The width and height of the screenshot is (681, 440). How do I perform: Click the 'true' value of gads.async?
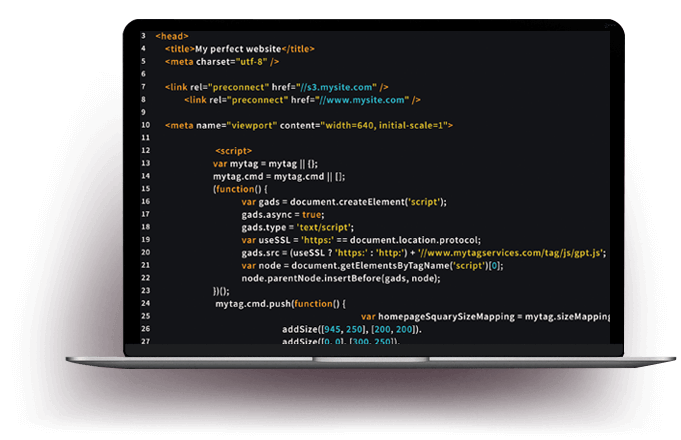(312, 214)
